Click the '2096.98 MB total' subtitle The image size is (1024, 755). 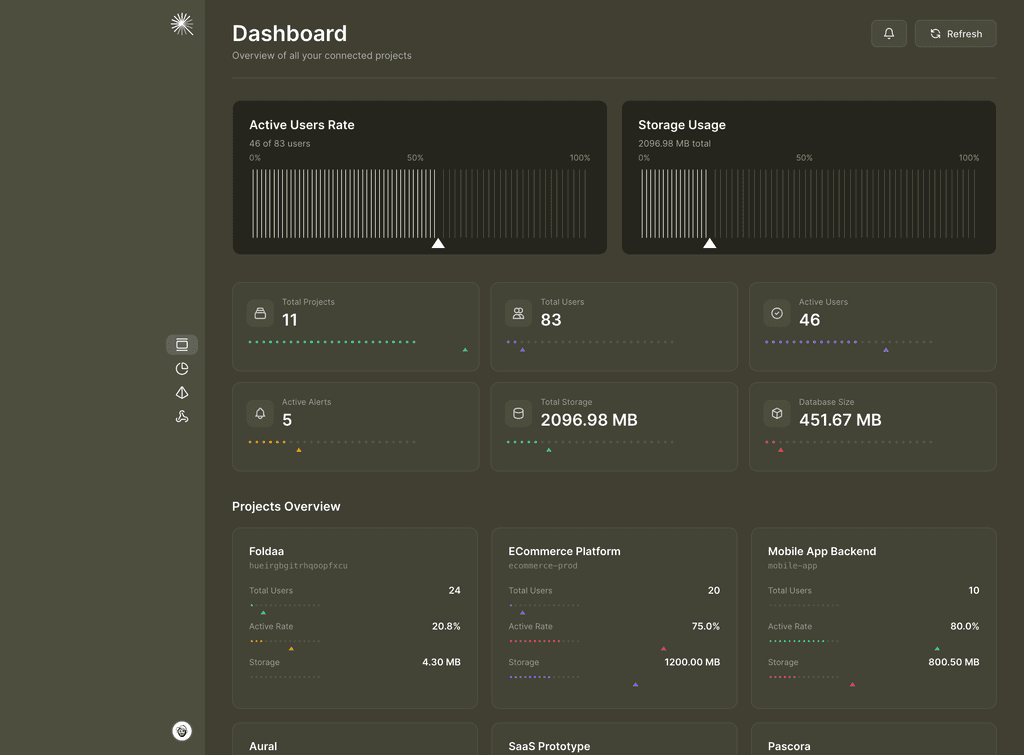pyautogui.click(x=675, y=144)
